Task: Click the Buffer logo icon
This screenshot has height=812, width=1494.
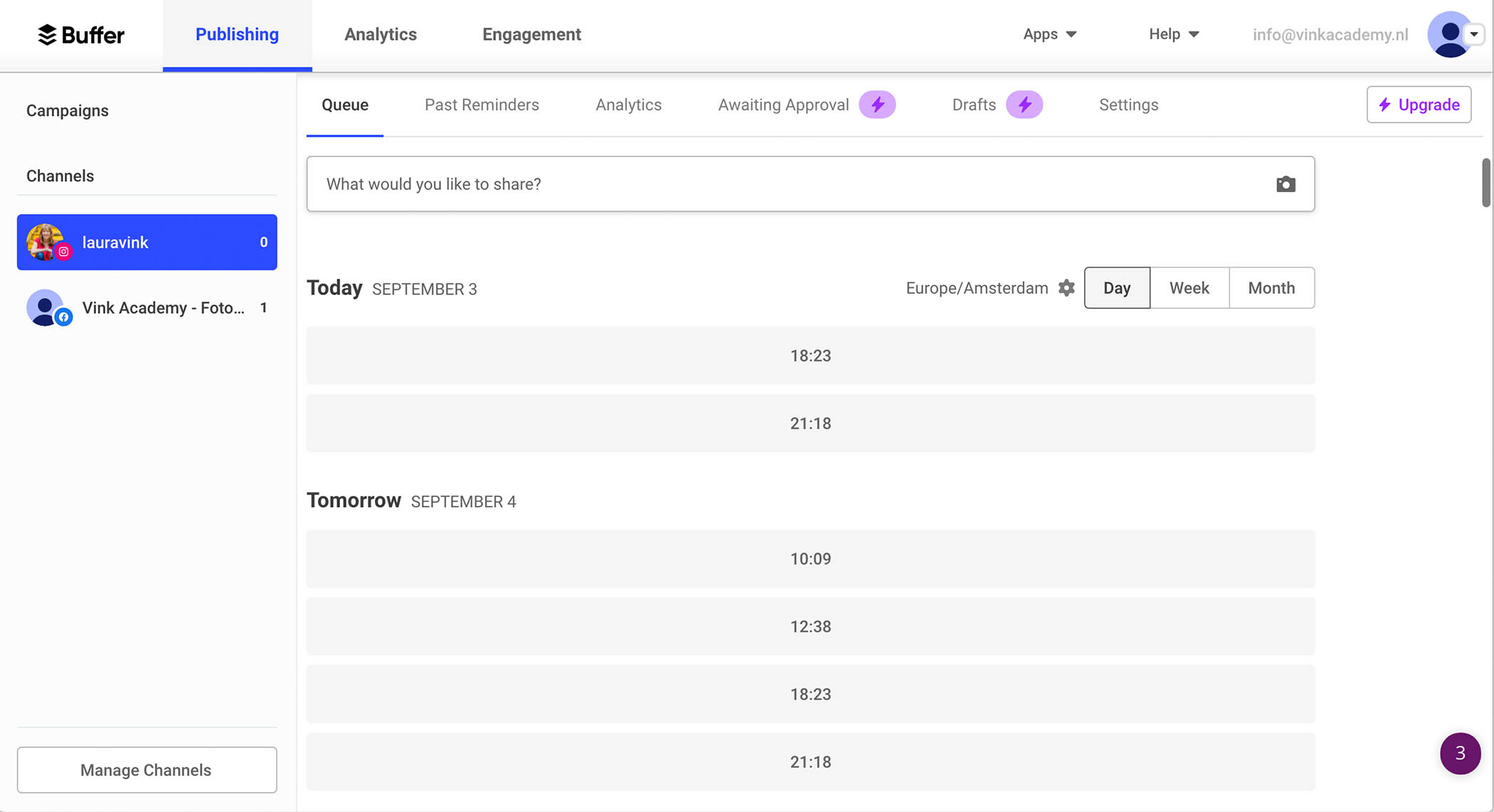Action: [x=47, y=34]
